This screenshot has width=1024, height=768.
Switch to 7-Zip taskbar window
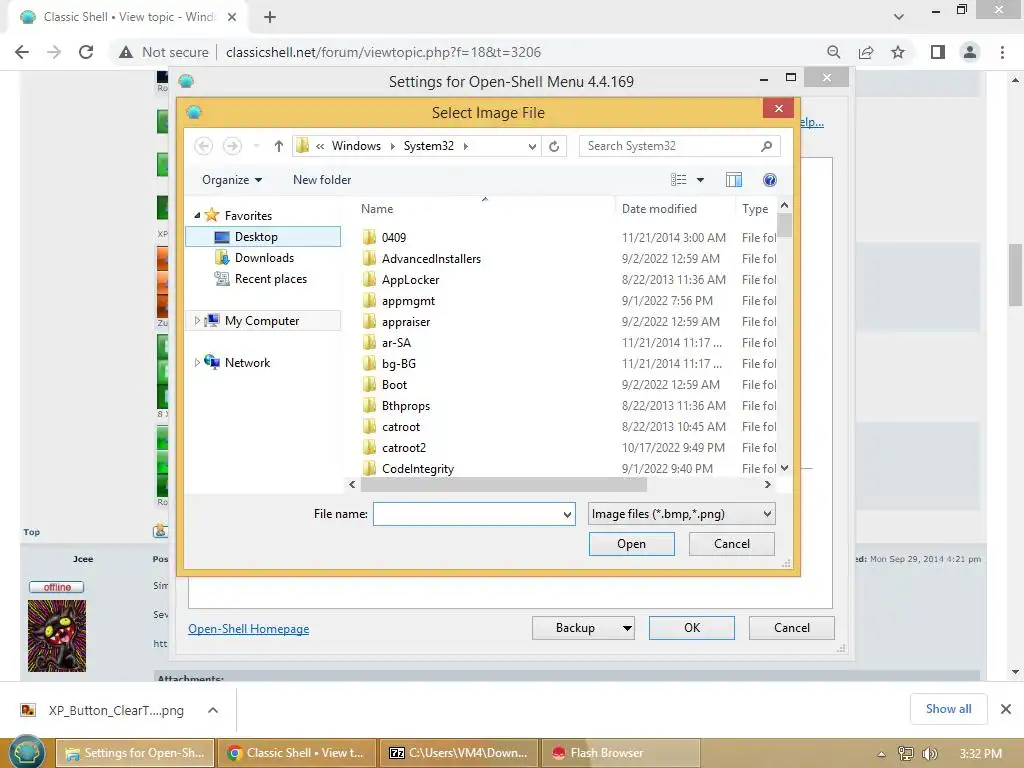[x=459, y=753]
